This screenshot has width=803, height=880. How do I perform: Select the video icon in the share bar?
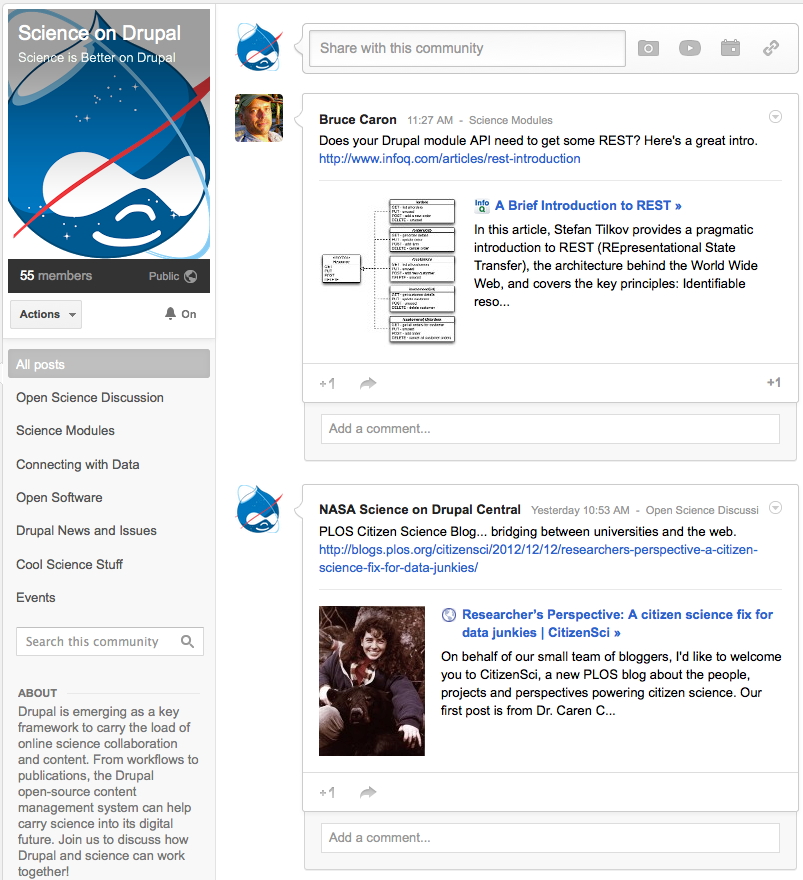(x=689, y=47)
